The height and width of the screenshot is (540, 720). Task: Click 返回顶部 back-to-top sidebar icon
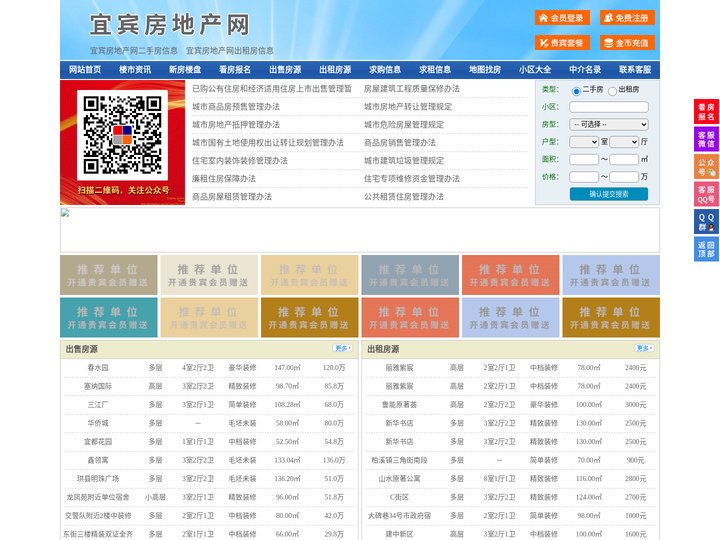coord(706,250)
